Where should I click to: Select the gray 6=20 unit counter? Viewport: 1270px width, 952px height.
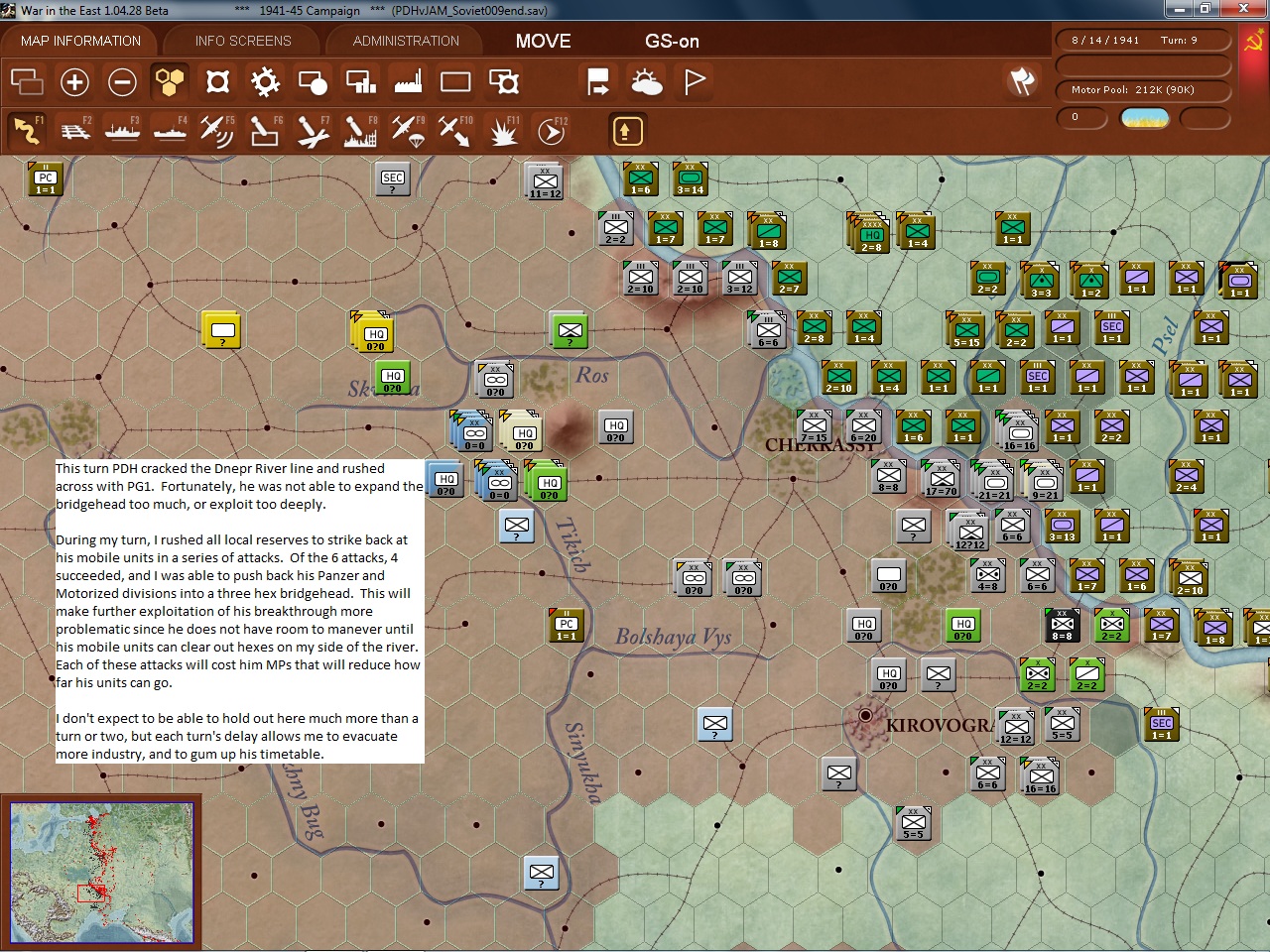click(x=863, y=426)
